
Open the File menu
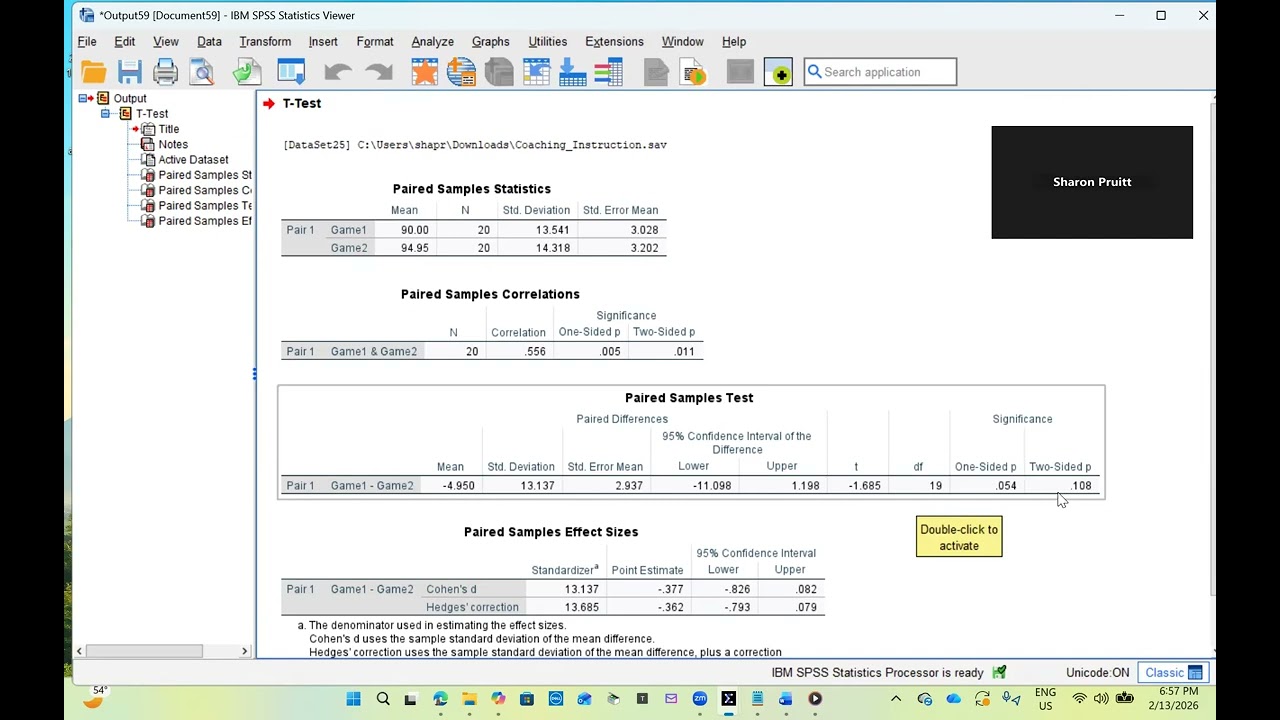pyautogui.click(x=87, y=42)
